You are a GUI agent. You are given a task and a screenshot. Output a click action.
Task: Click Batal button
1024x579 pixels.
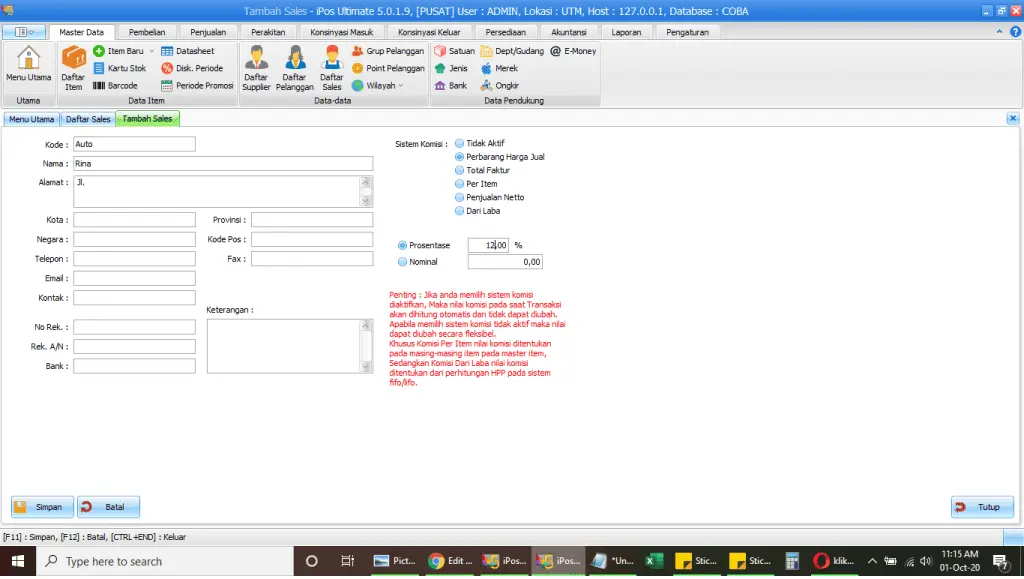(108, 507)
